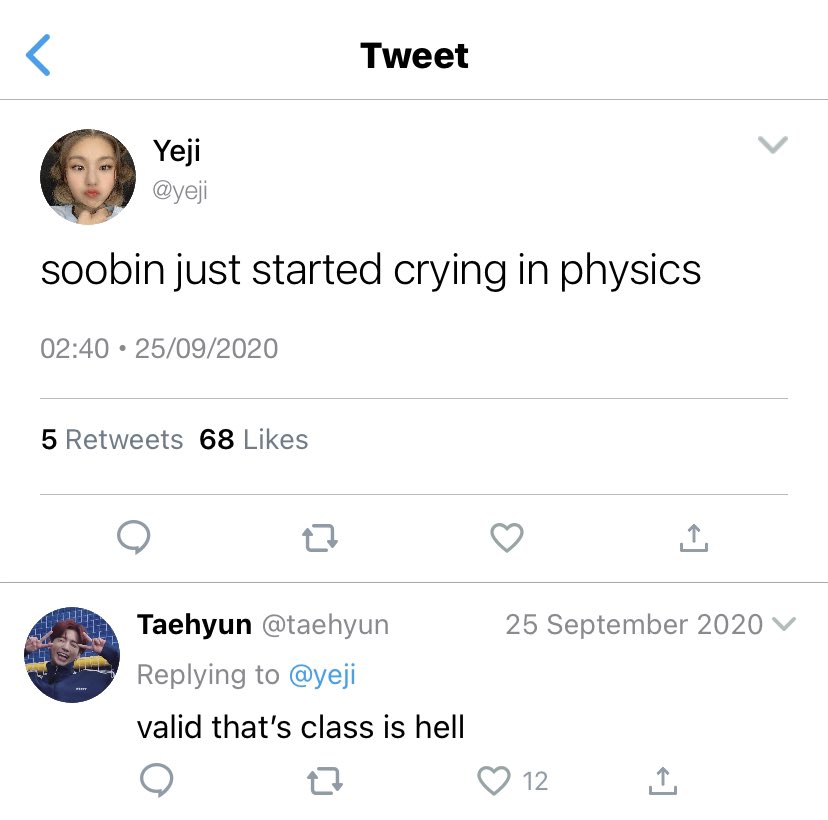Open options chevron on Yeji's tweet
This screenshot has width=828, height=820.
773,144
